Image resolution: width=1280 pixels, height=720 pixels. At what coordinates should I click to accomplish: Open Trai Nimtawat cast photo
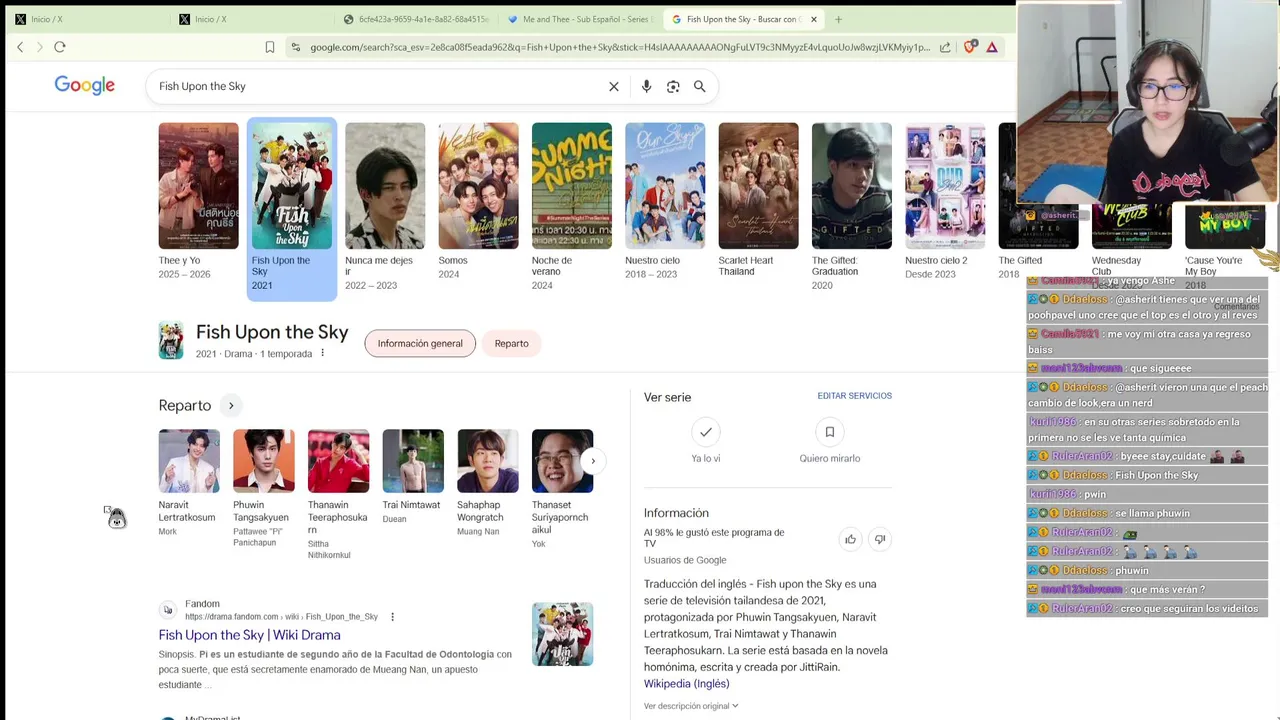click(x=413, y=461)
